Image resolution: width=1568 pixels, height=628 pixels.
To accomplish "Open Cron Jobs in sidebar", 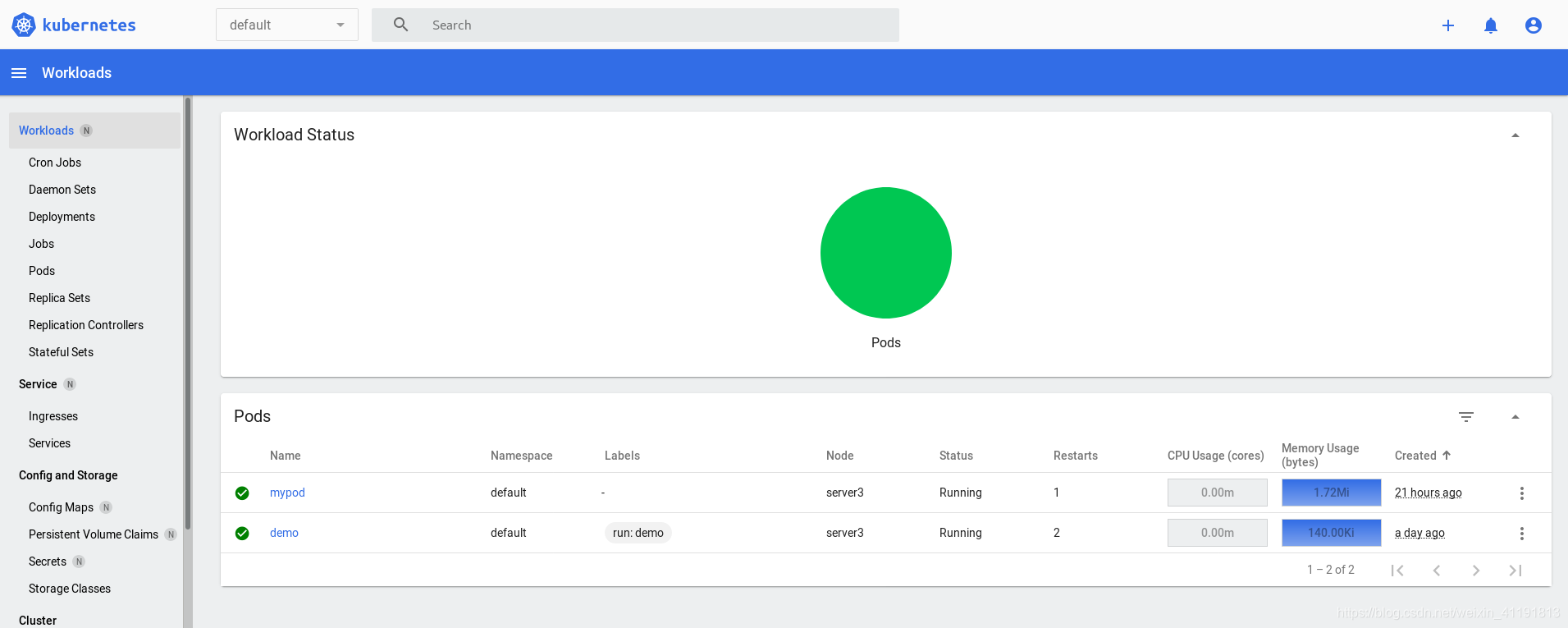I will pyautogui.click(x=55, y=163).
